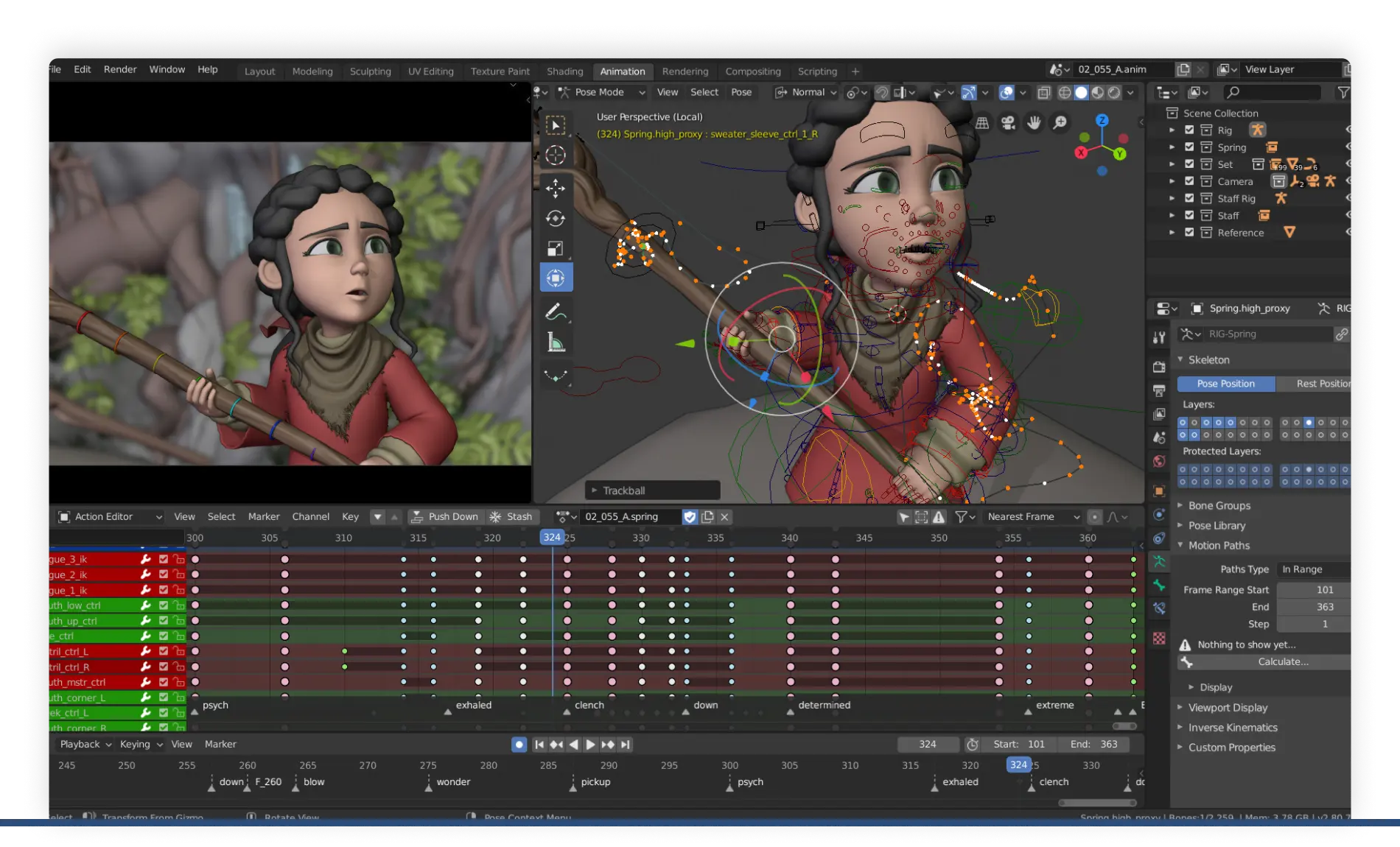Select the active Transform tool
The image size is (1400, 847).
(556, 278)
